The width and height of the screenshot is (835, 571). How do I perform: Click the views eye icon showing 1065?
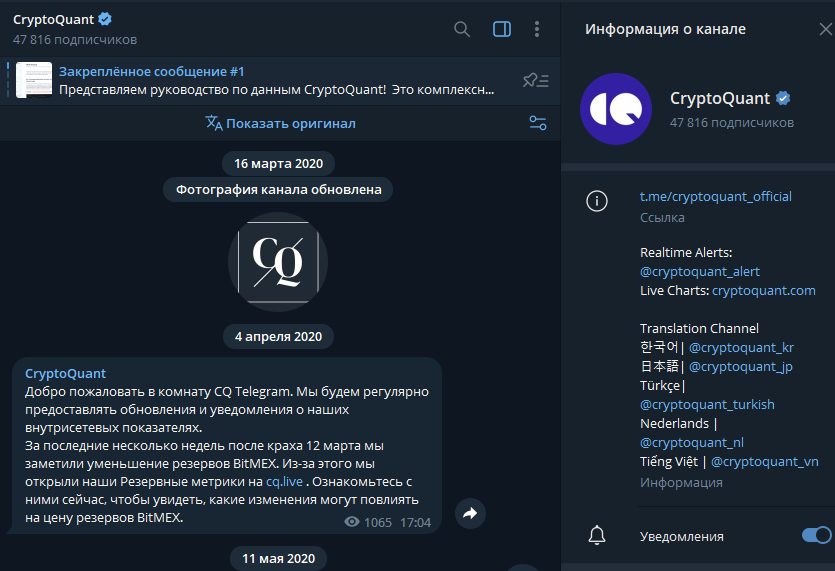(x=351, y=522)
